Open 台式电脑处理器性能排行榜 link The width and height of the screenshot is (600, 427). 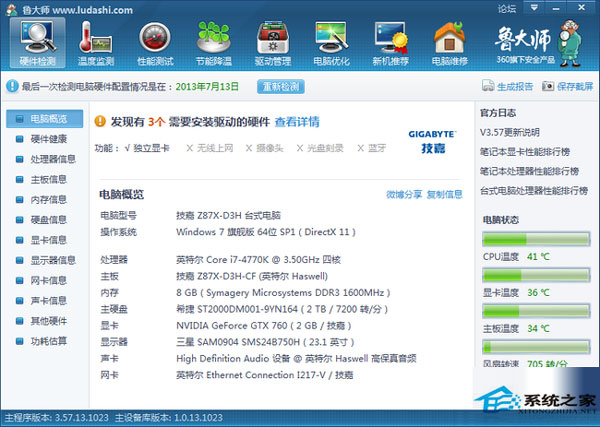click(534, 191)
